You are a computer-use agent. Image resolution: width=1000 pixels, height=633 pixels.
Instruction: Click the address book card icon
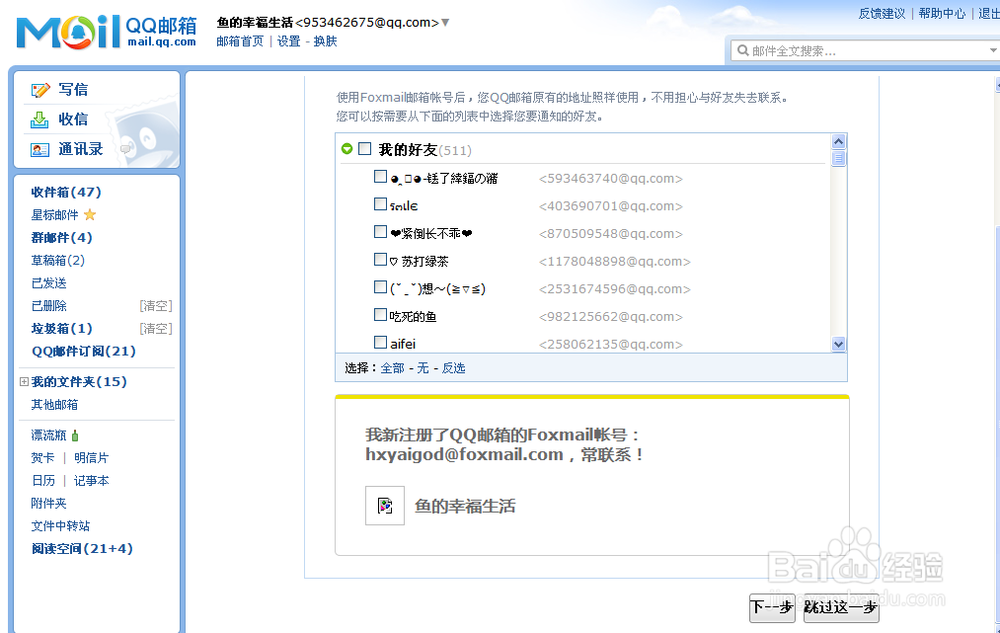tap(40, 150)
